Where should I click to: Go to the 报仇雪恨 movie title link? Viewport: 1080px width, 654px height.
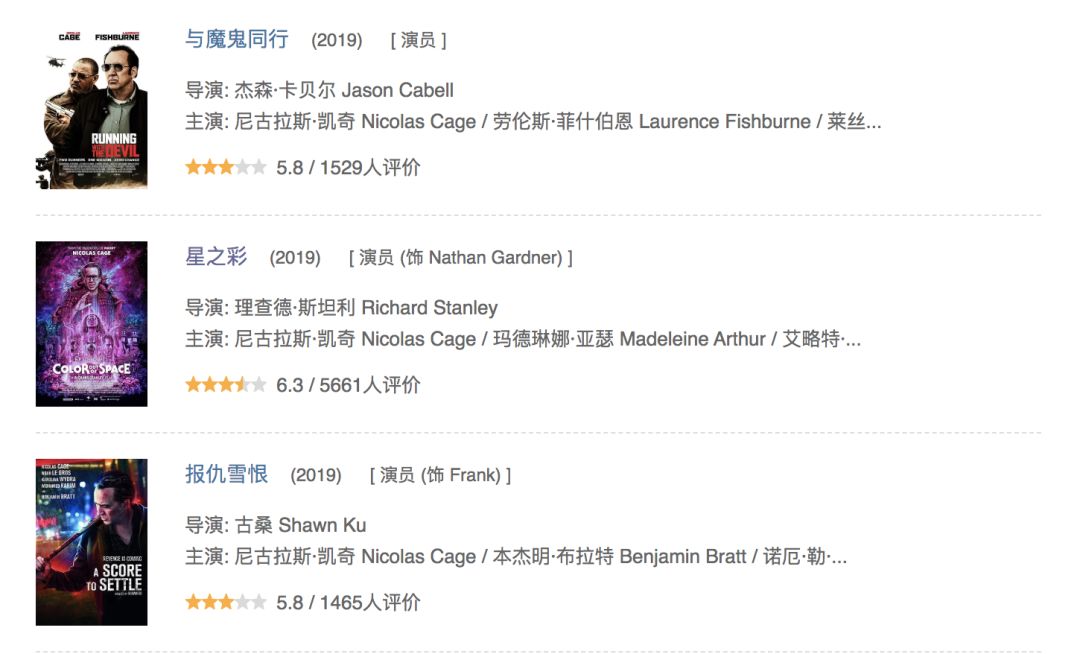point(227,474)
